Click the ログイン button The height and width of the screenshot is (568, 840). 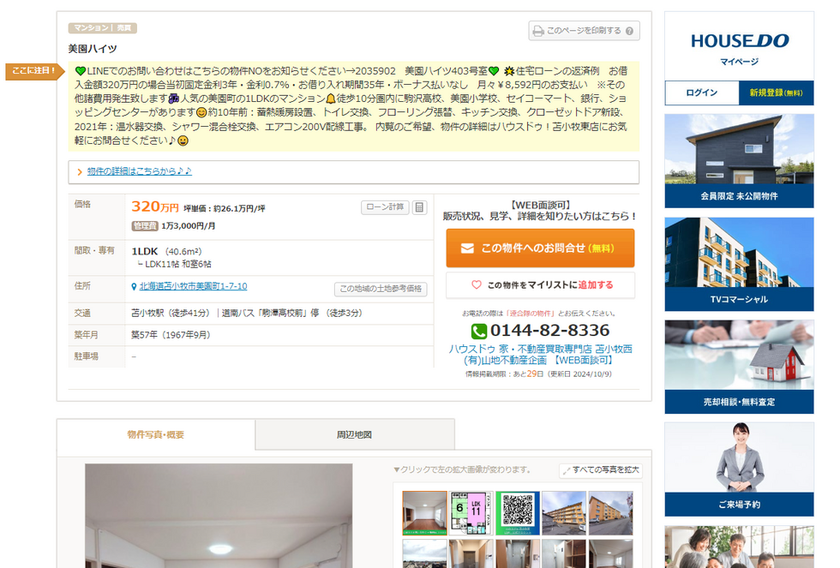point(702,93)
